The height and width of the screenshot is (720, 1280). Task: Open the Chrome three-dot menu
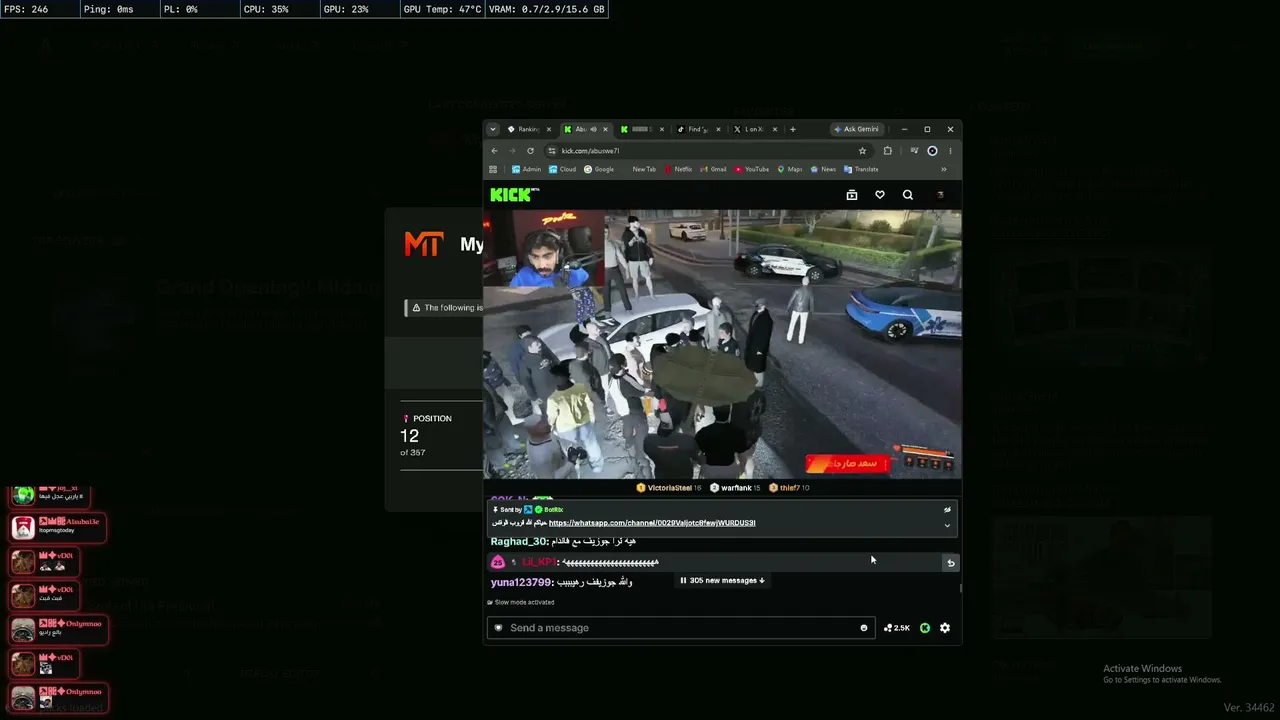pyautogui.click(x=950, y=151)
